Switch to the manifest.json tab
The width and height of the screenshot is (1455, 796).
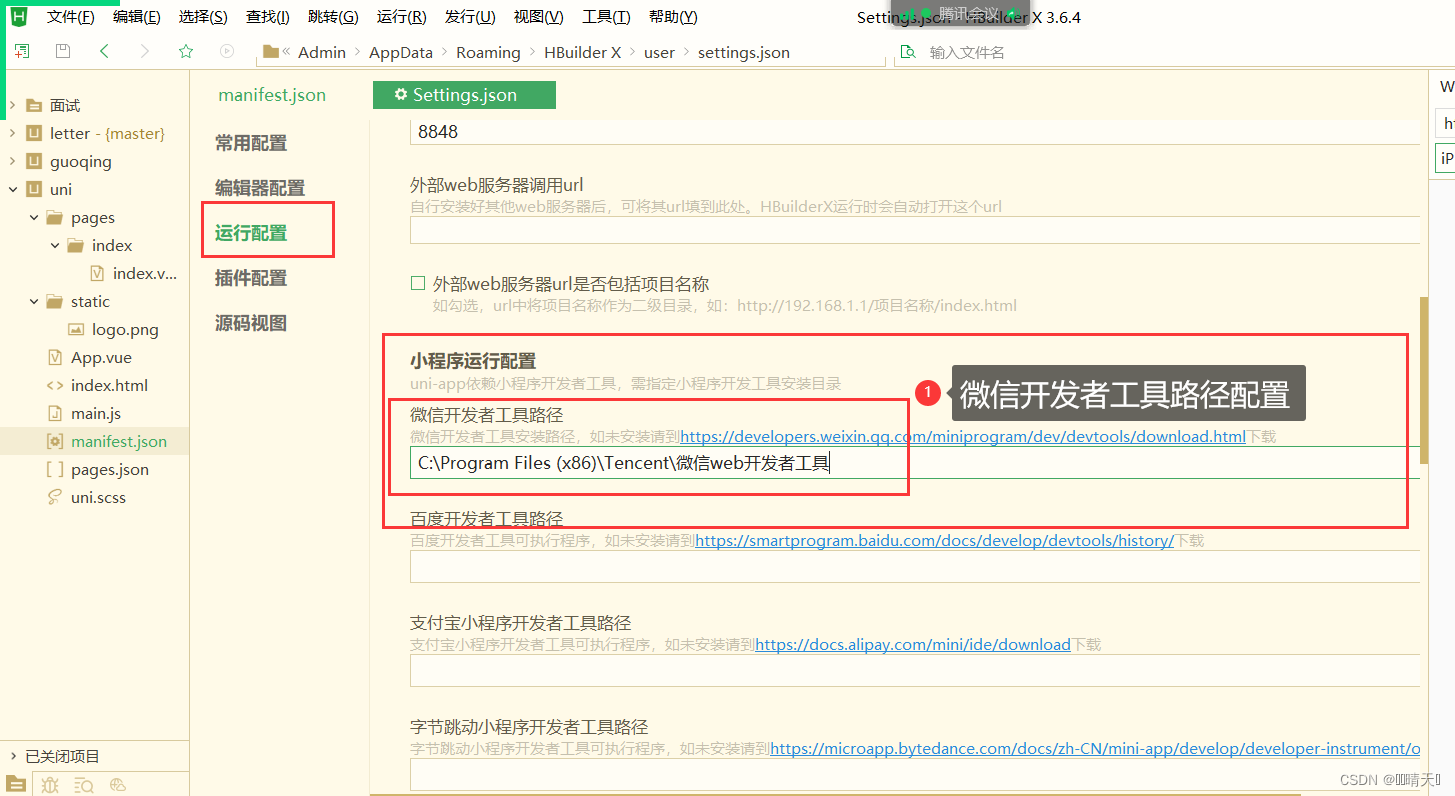tap(272, 95)
